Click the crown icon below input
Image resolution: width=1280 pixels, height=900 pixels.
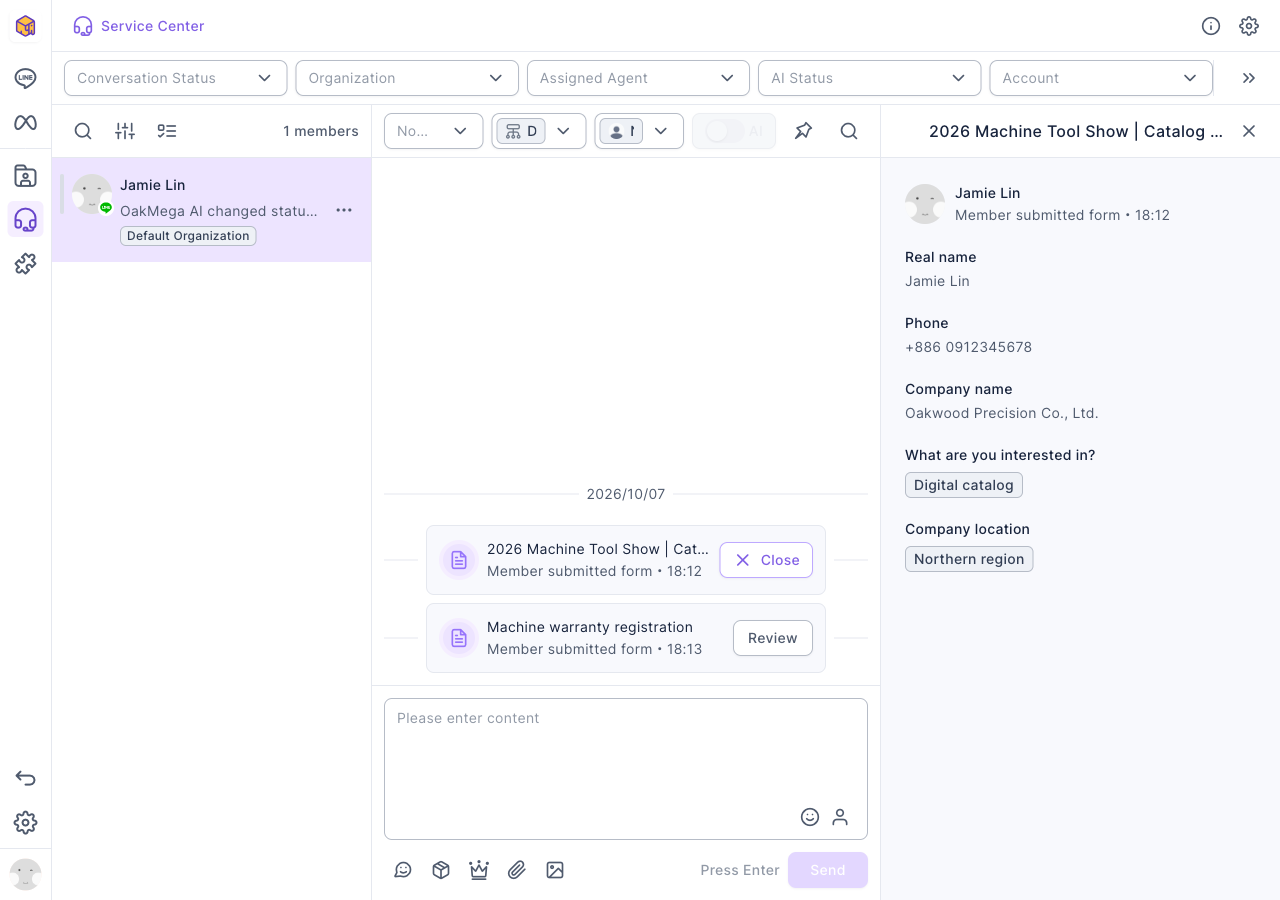(479, 870)
